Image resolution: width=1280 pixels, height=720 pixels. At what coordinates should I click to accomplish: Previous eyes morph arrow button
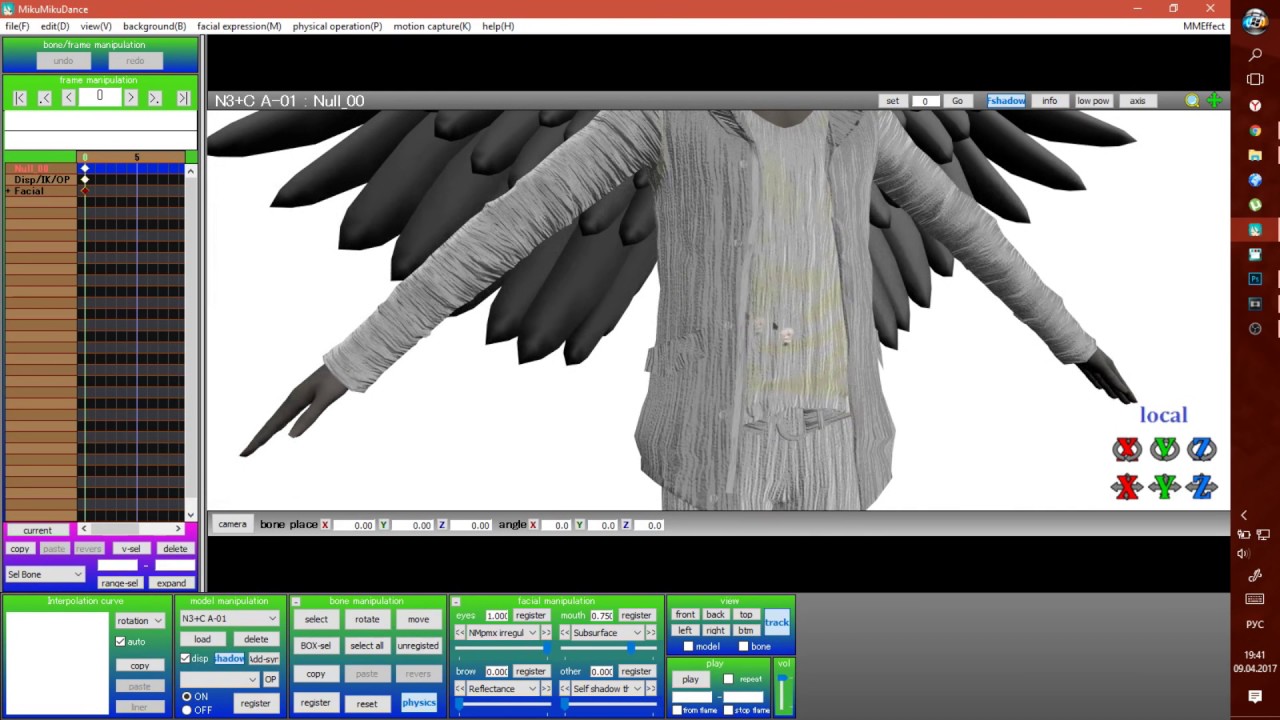tap(460, 633)
